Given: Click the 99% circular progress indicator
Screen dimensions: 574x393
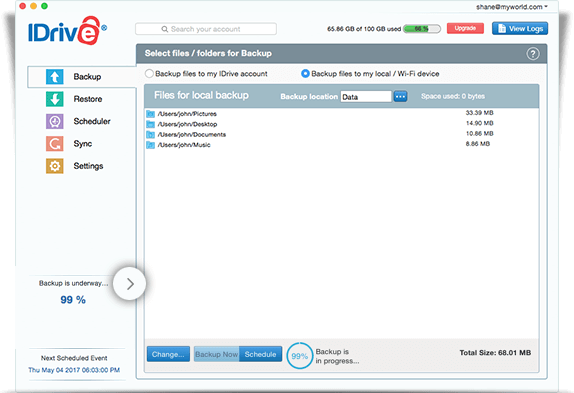Looking at the screenshot, I should point(300,356).
